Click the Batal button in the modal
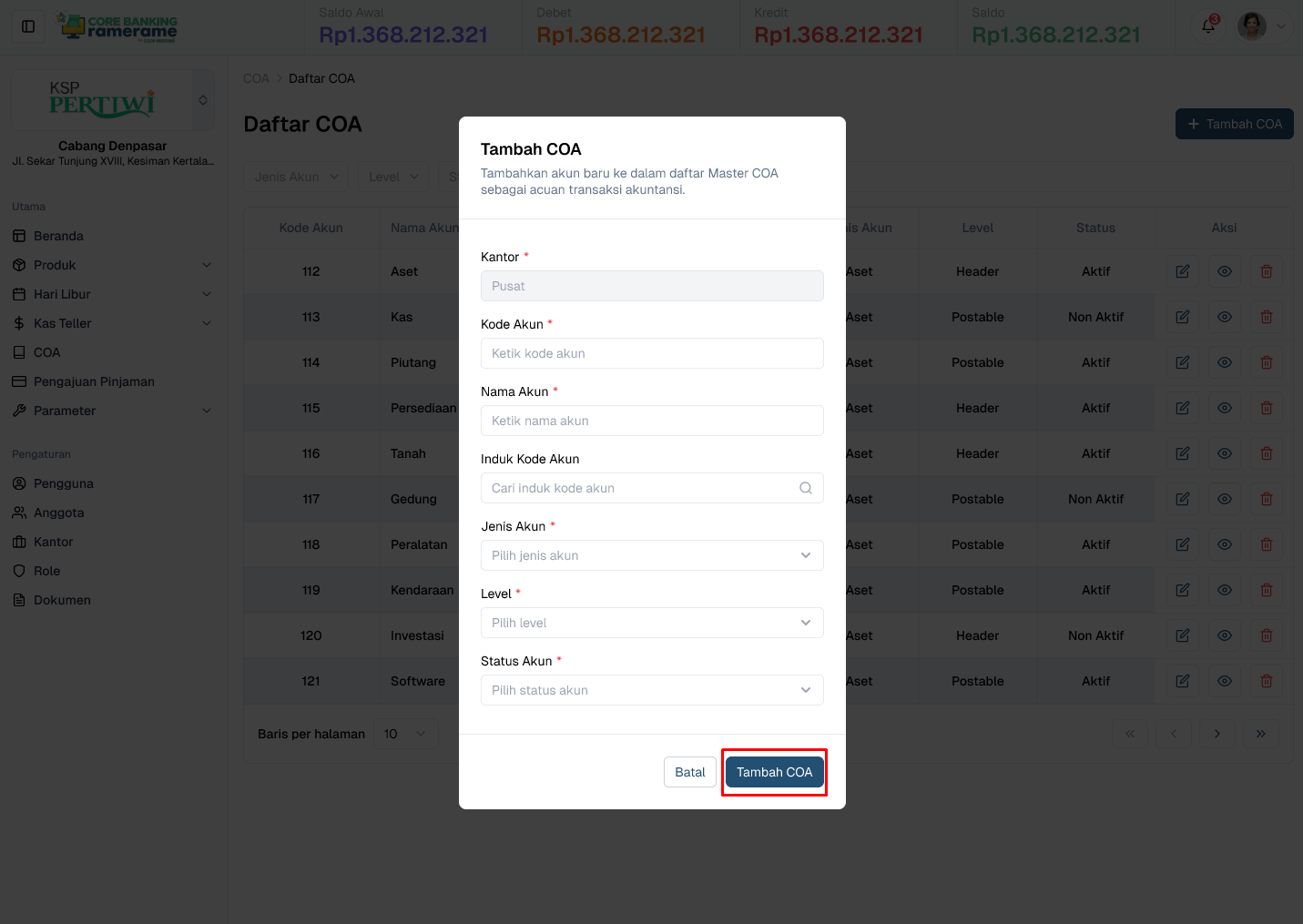The height and width of the screenshot is (924, 1303). 689,771
